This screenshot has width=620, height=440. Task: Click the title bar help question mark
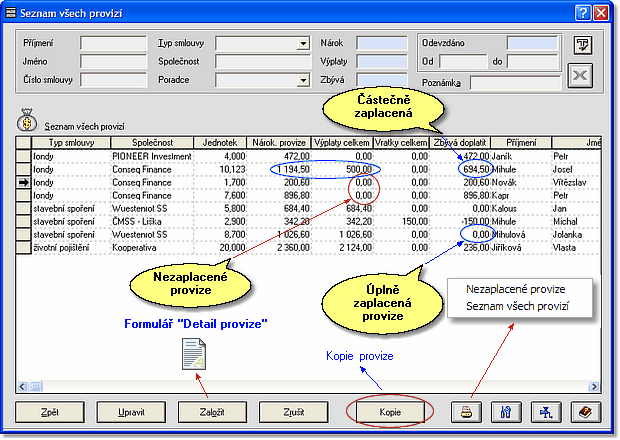click(582, 12)
